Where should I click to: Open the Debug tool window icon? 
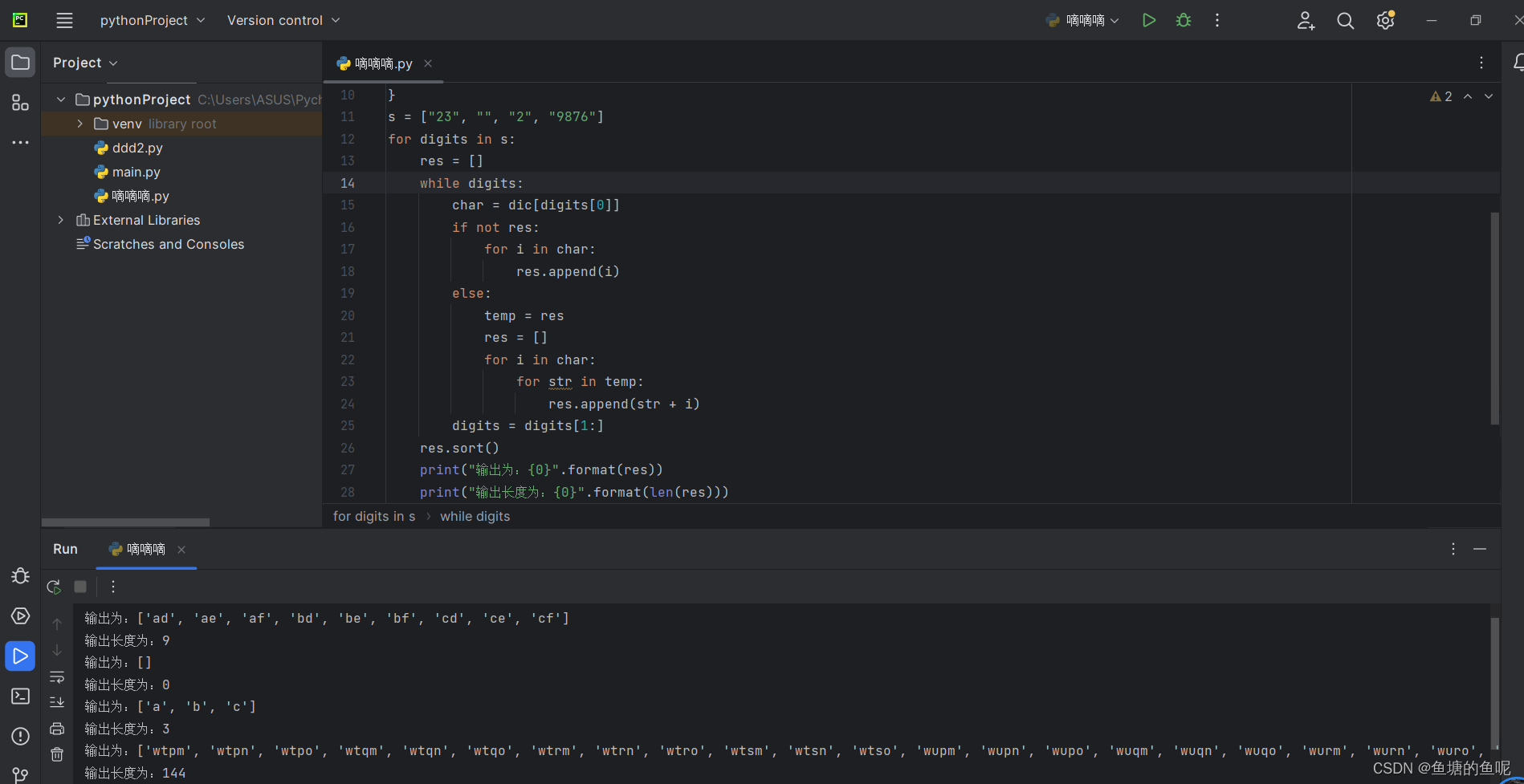tap(20, 576)
